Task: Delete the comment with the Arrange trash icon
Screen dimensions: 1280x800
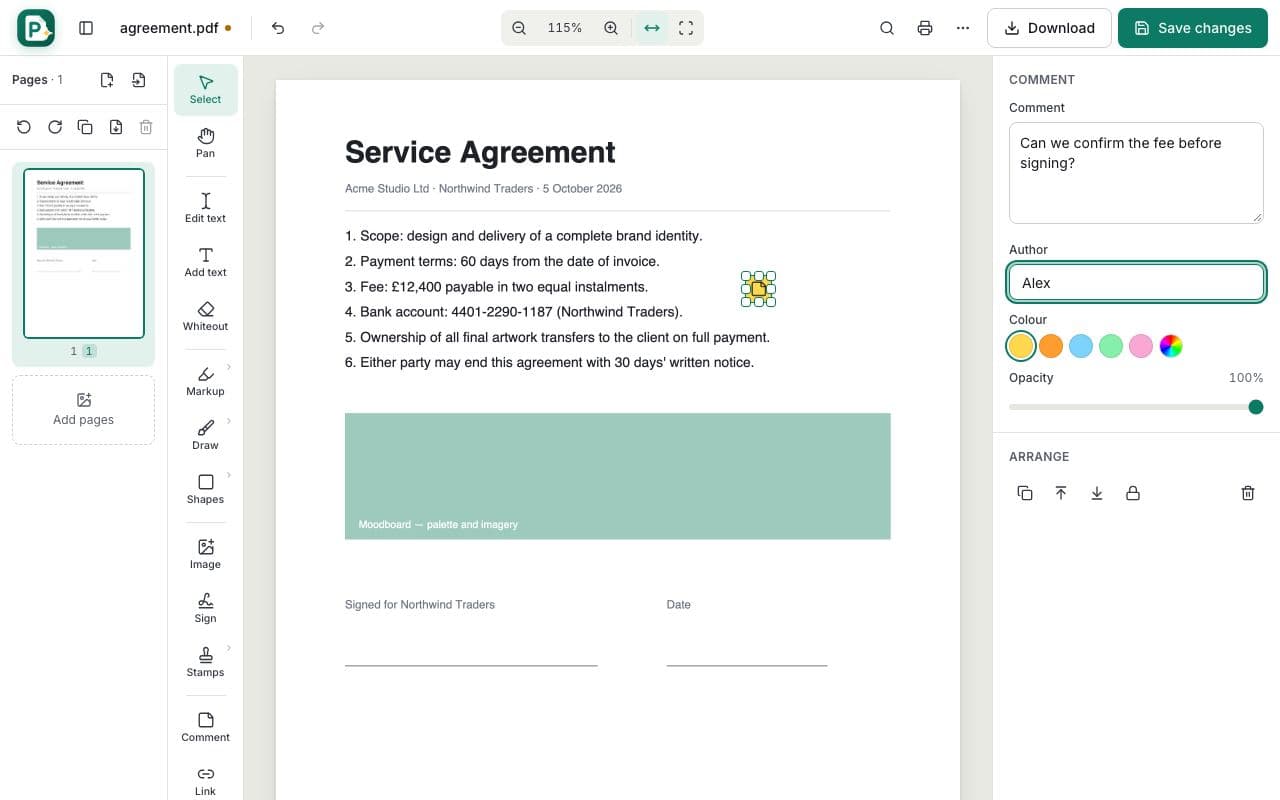Action: 1248,493
